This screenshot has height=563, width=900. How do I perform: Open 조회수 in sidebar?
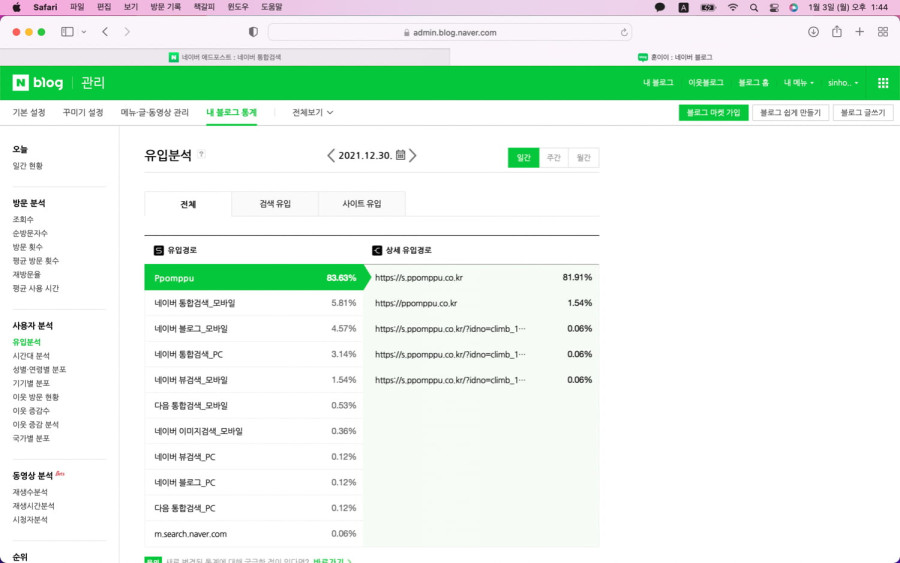23,219
